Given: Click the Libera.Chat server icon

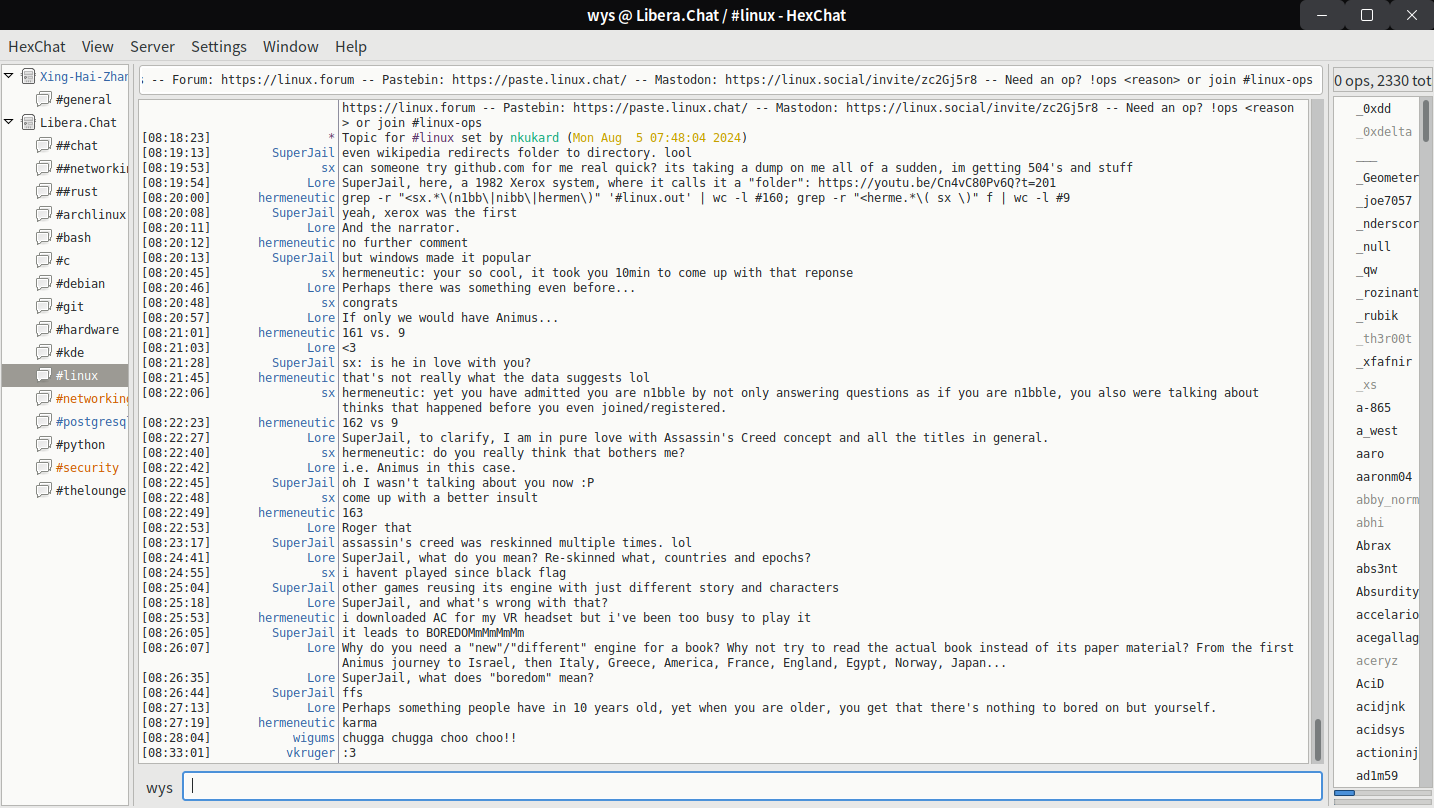Looking at the screenshot, I should point(28,123).
